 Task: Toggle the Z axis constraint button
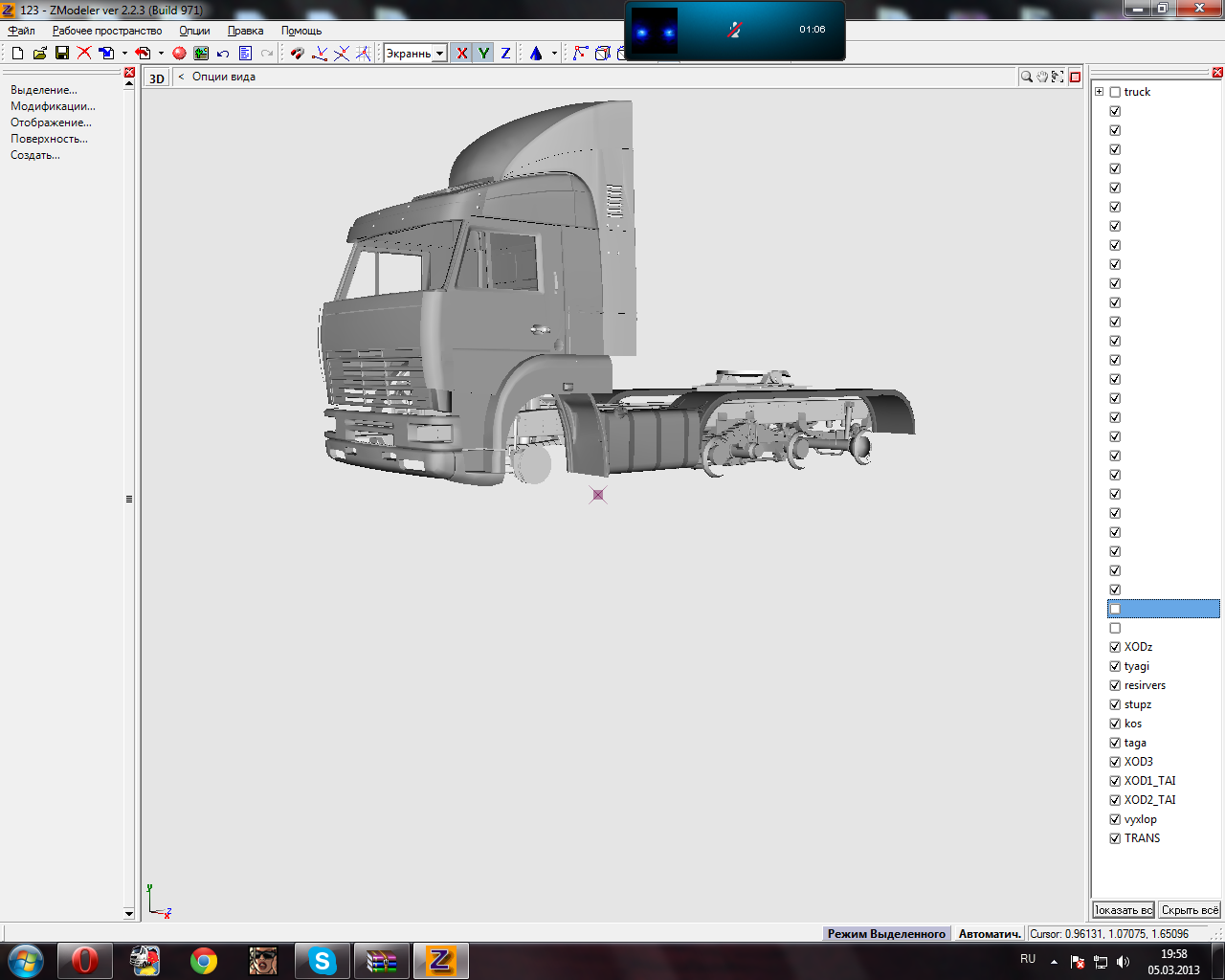click(x=505, y=54)
